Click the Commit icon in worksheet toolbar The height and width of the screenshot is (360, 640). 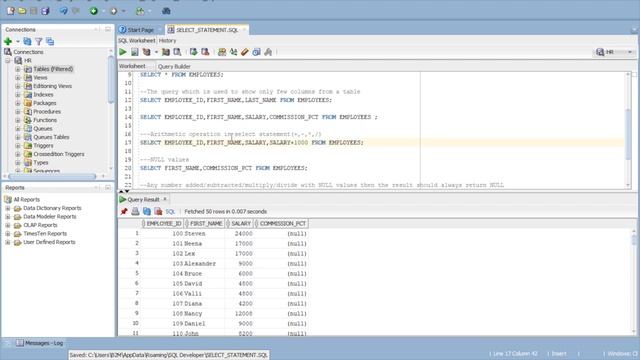[x=193, y=52]
